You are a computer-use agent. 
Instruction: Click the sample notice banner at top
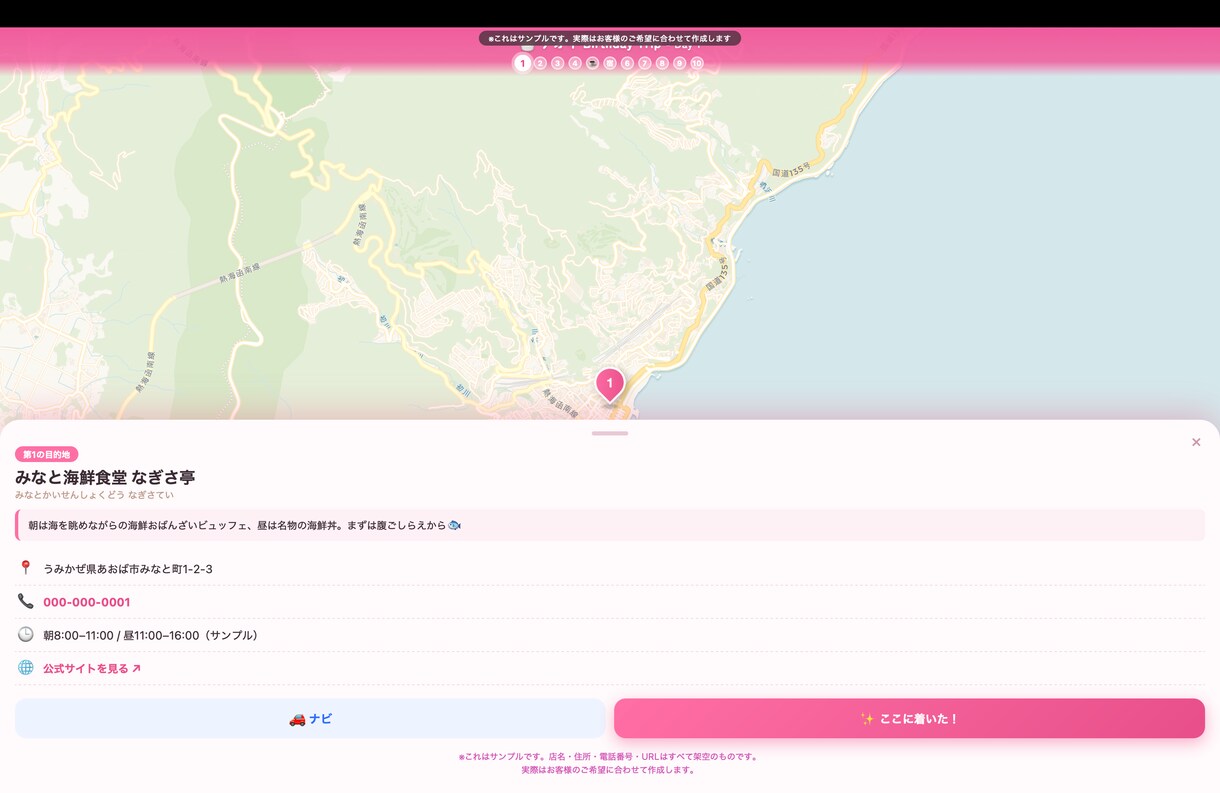[610, 38]
